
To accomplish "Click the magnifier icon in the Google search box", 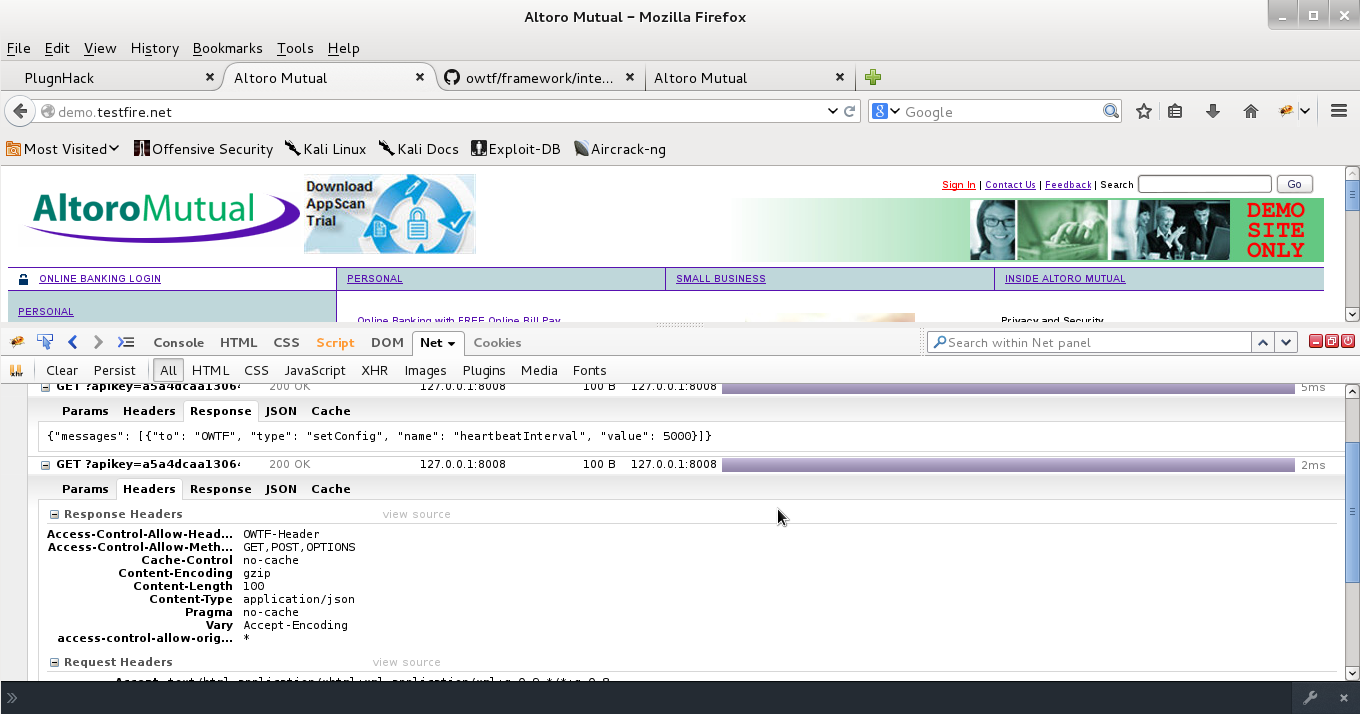I will (1111, 112).
